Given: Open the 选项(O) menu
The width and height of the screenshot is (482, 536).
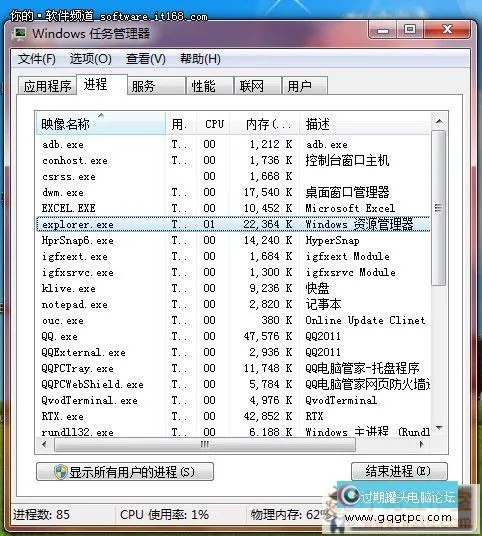Looking at the screenshot, I should [x=91, y=59].
